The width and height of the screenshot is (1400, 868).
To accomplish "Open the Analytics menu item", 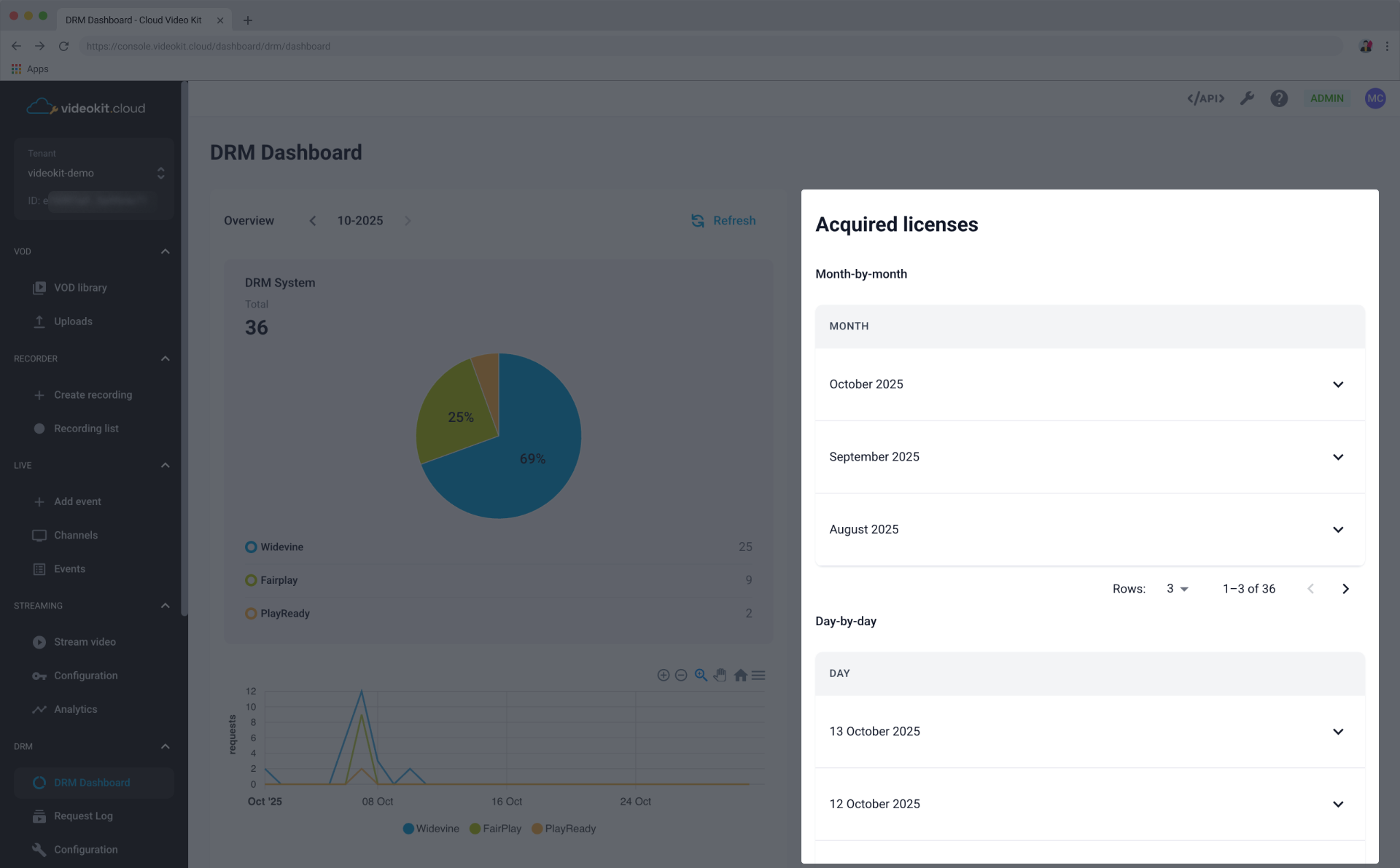I will coord(75,708).
